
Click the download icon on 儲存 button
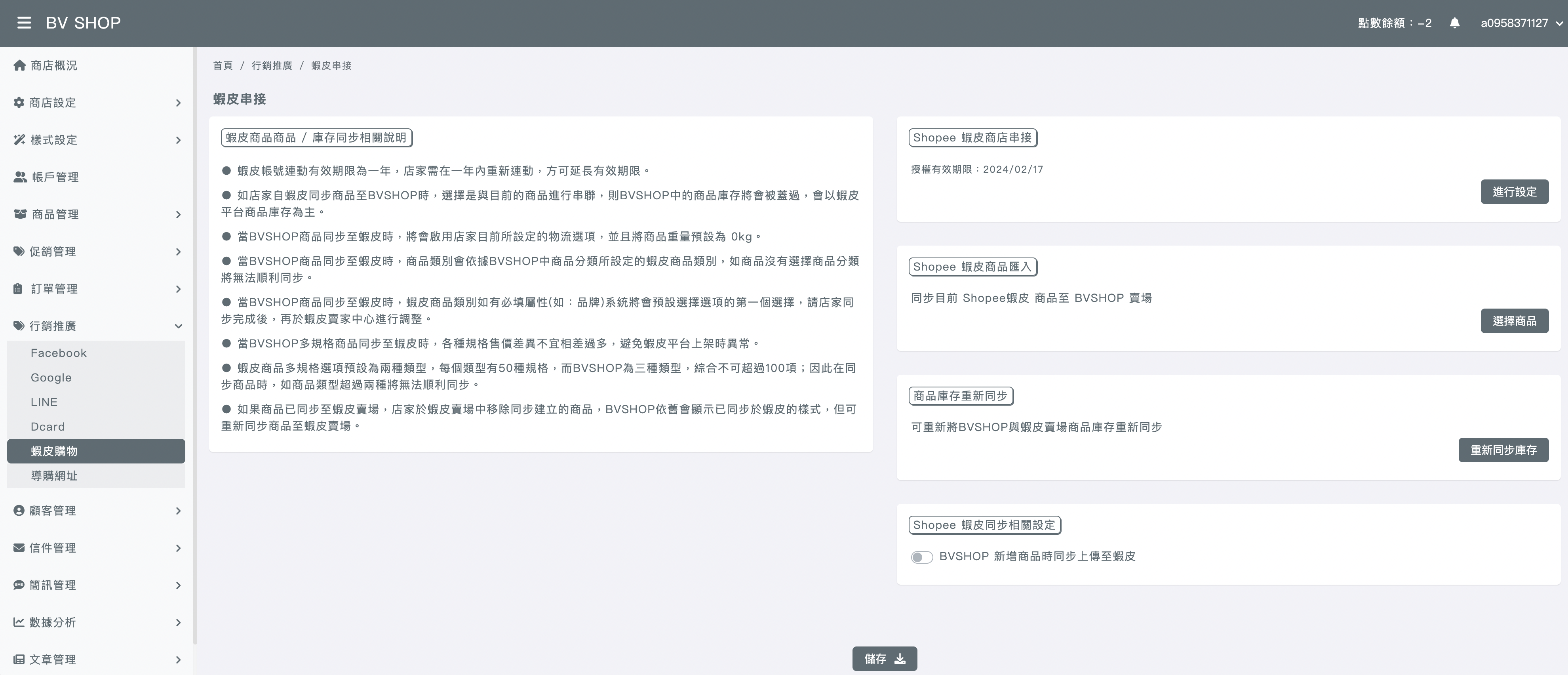[x=900, y=658]
